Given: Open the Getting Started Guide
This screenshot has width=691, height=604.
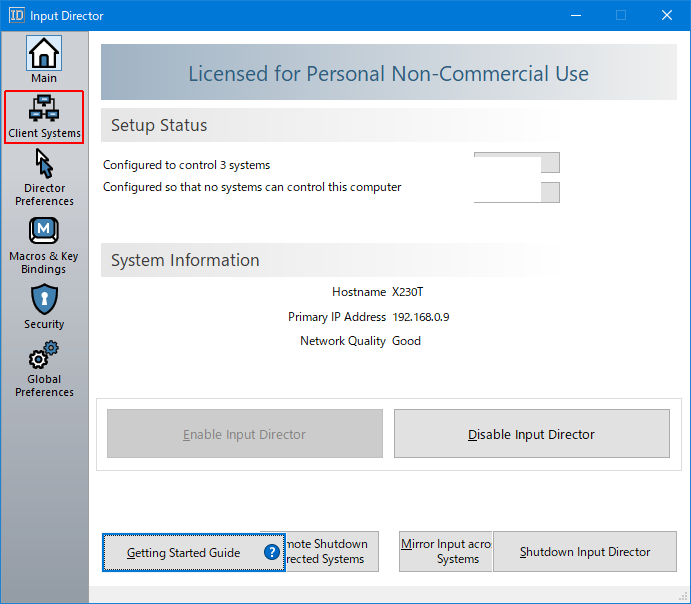Looking at the screenshot, I should [x=183, y=552].
